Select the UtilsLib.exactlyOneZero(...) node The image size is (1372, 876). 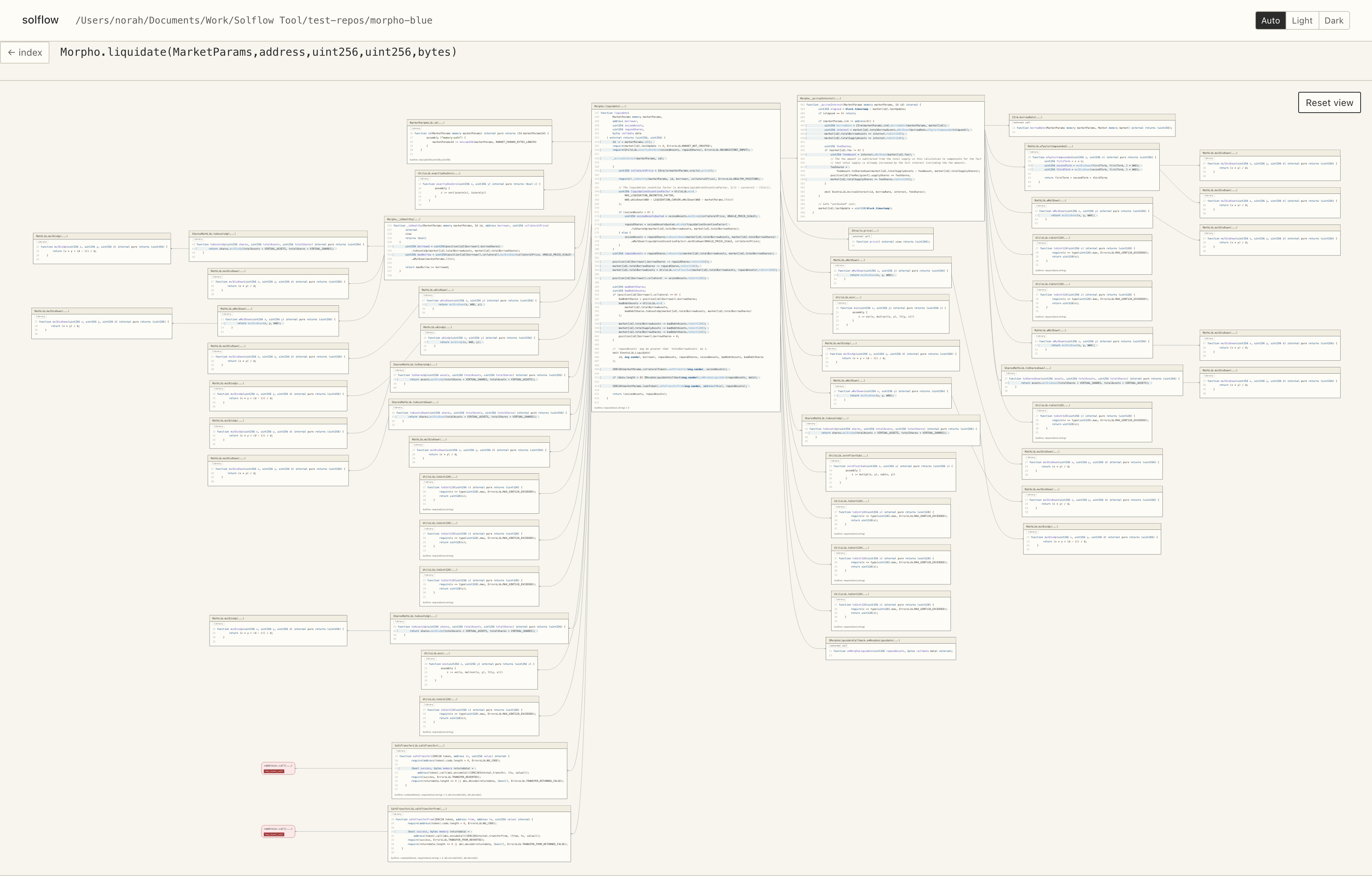[x=479, y=190]
